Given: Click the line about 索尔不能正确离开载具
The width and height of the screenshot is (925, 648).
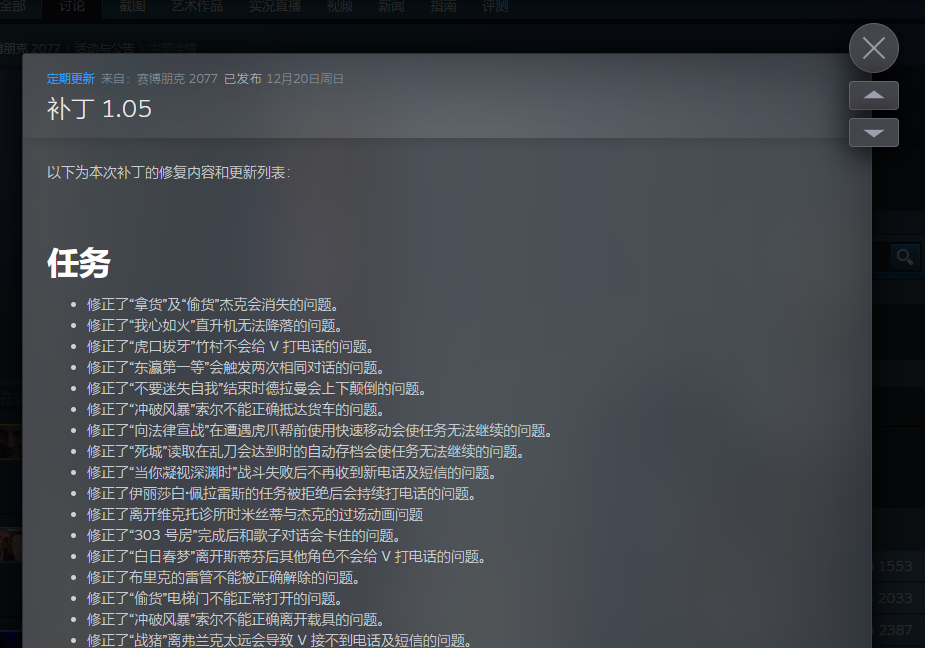Looking at the screenshot, I should click(x=237, y=620).
